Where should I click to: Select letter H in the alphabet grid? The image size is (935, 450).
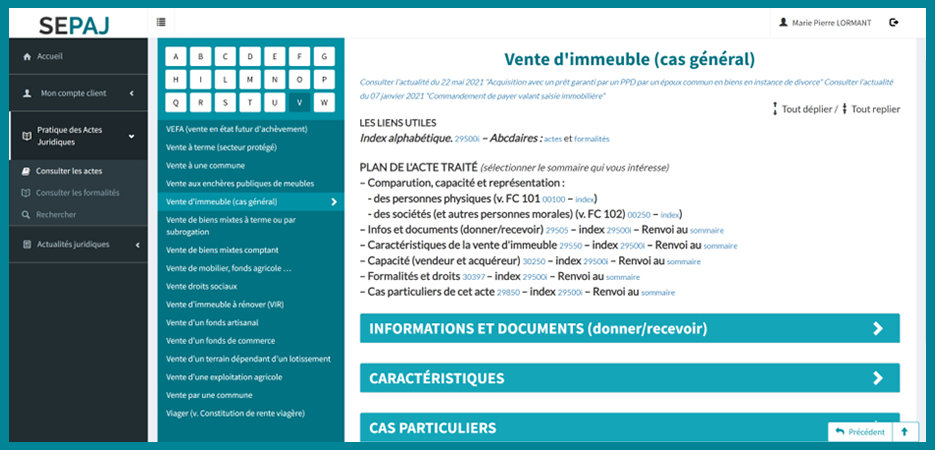176,79
